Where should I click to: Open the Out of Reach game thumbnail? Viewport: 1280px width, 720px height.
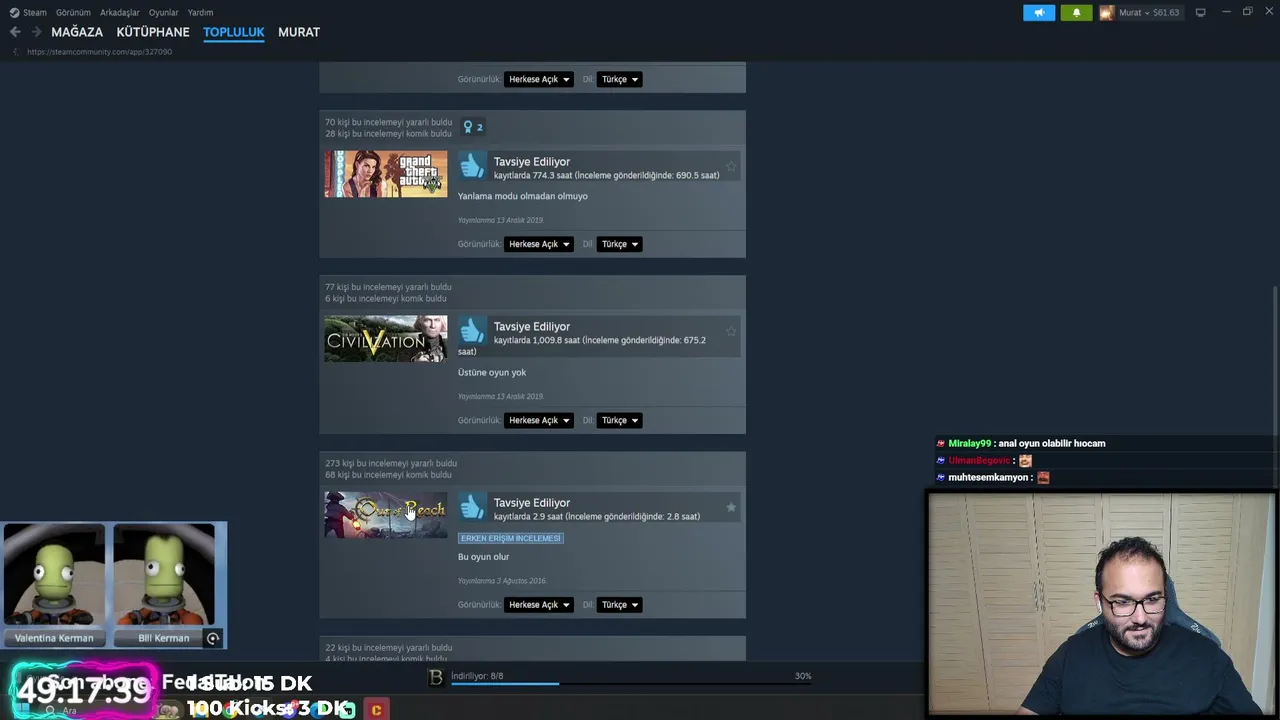pyautogui.click(x=386, y=515)
